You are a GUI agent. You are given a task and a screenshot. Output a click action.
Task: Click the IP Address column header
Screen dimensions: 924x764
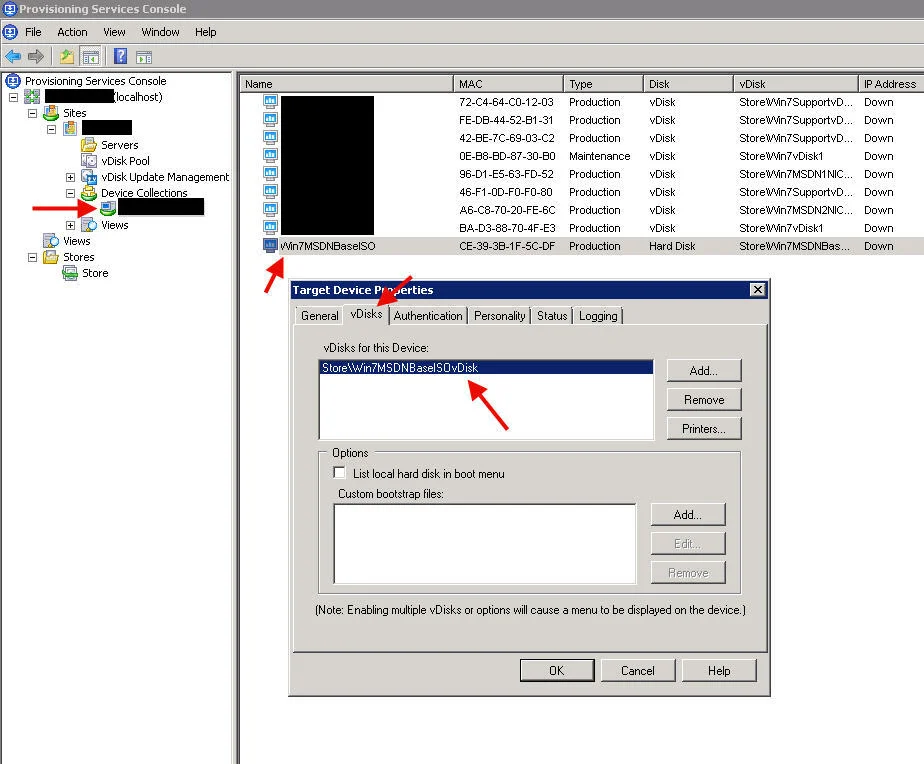tap(890, 84)
